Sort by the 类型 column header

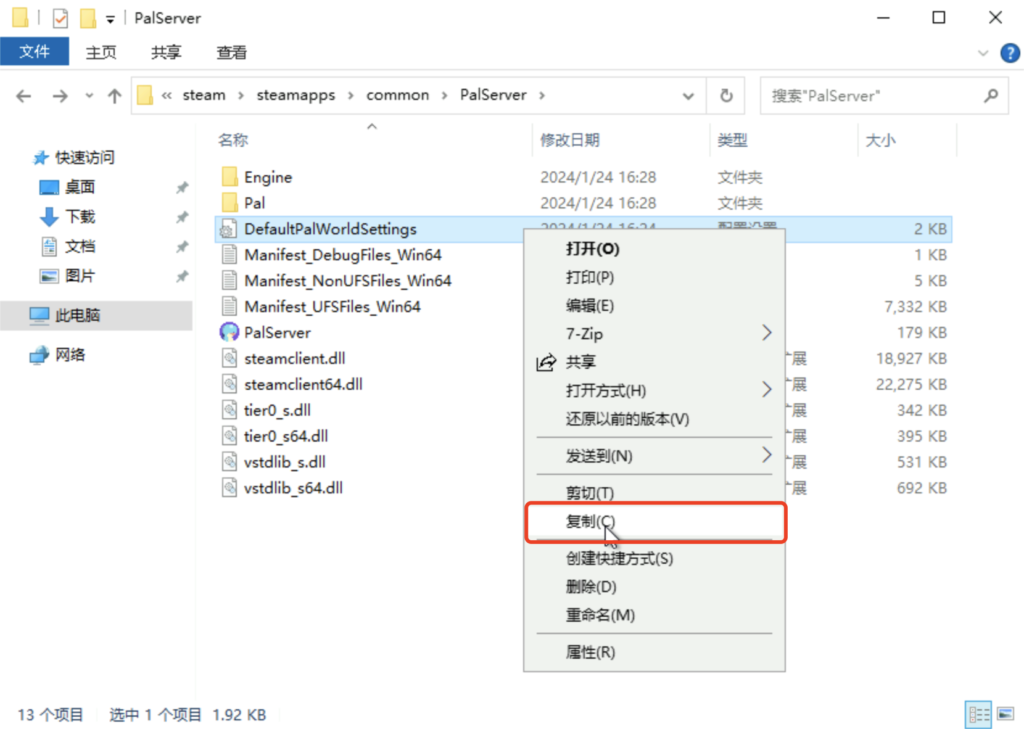pyautogui.click(x=732, y=140)
